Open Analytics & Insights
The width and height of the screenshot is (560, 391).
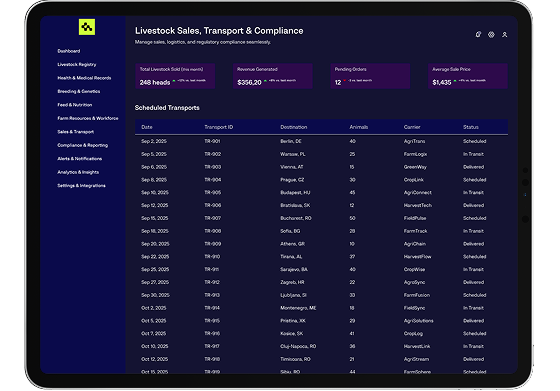point(78,172)
